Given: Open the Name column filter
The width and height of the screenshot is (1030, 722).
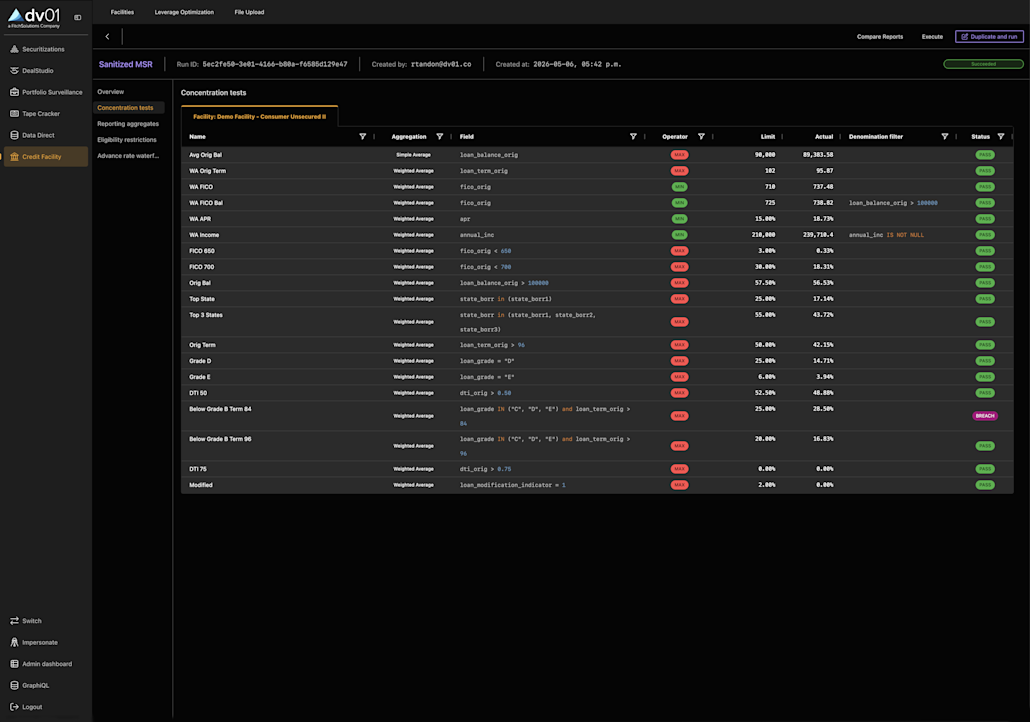Looking at the screenshot, I should (x=363, y=137).
